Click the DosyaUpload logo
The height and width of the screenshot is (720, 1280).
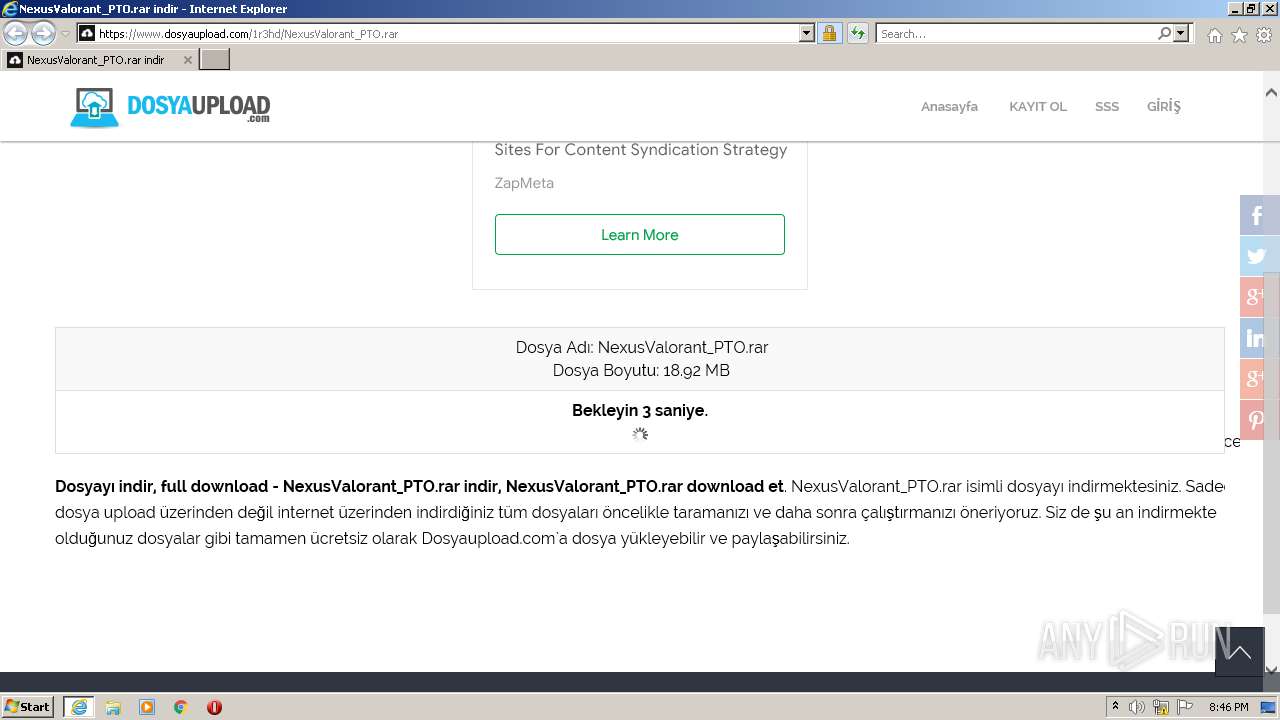[x=170, y=107]
